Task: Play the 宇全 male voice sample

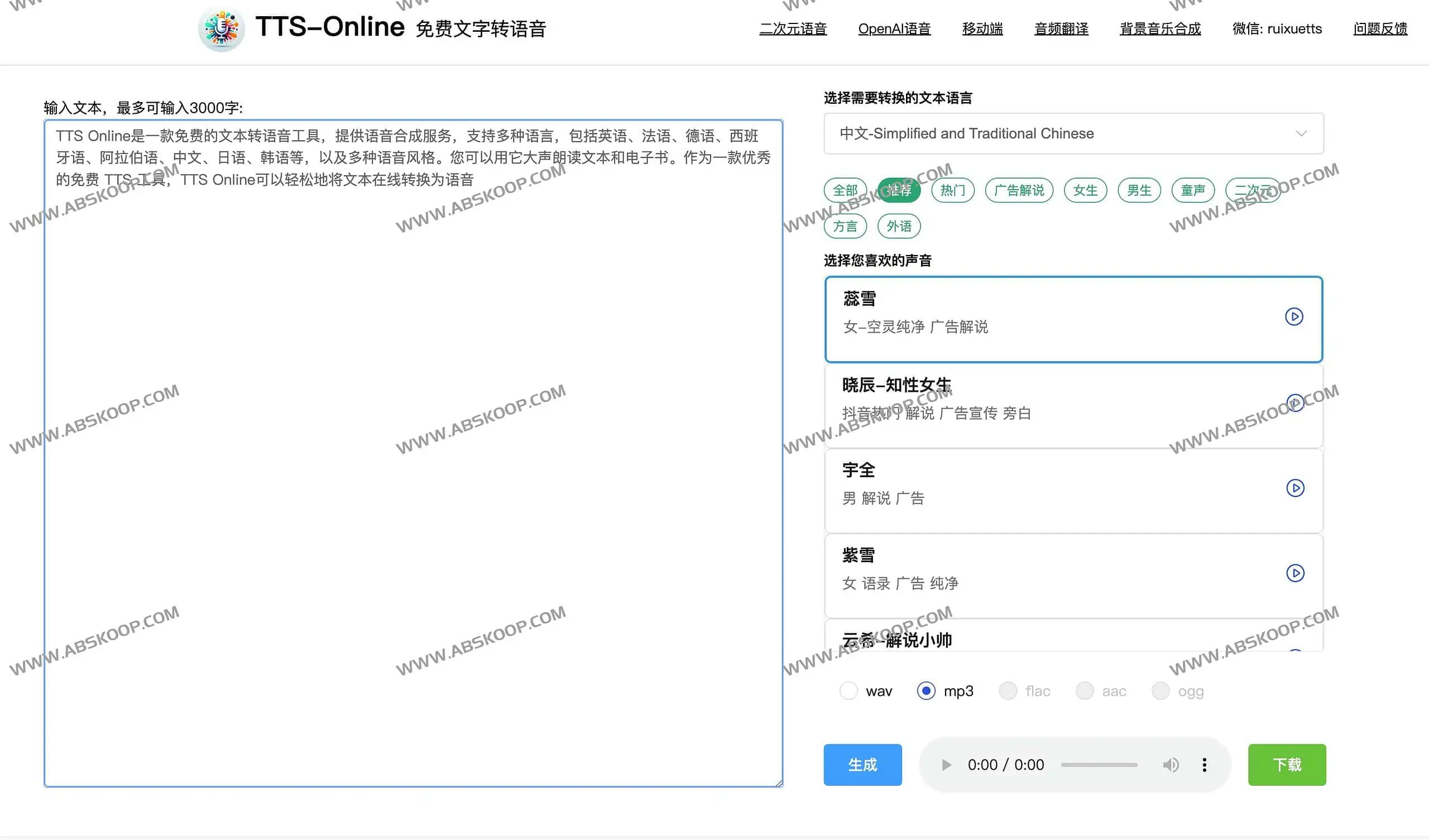Action: point(1294,487)
